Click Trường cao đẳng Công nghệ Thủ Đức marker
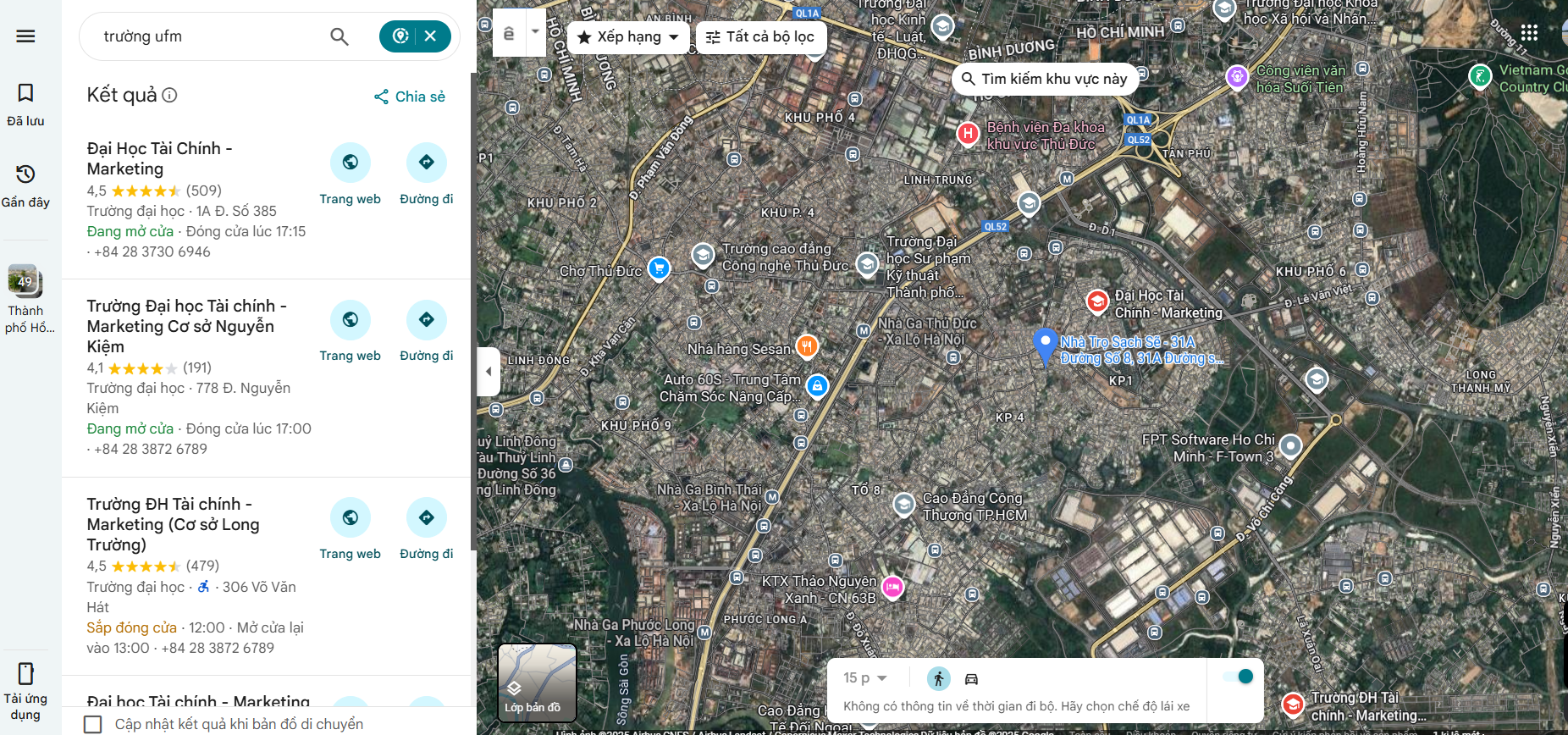This screenshot has width=1568, height=735. tap(702, 255)
